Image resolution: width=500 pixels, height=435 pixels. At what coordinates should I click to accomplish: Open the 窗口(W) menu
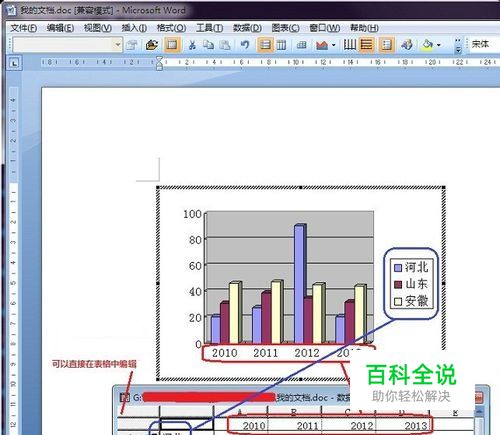(x=325, y=28)
